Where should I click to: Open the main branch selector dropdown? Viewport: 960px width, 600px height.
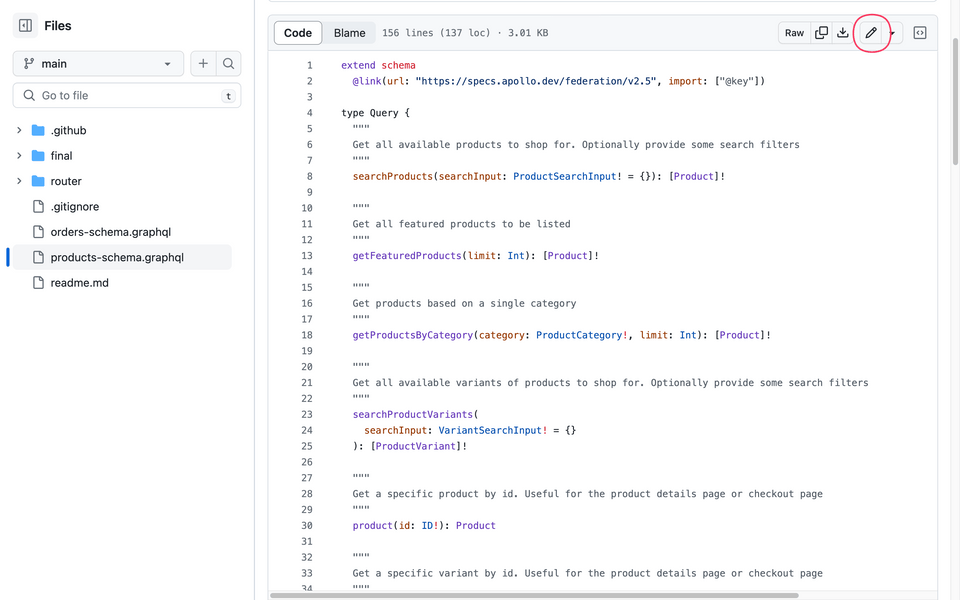(x=98, y=64)
